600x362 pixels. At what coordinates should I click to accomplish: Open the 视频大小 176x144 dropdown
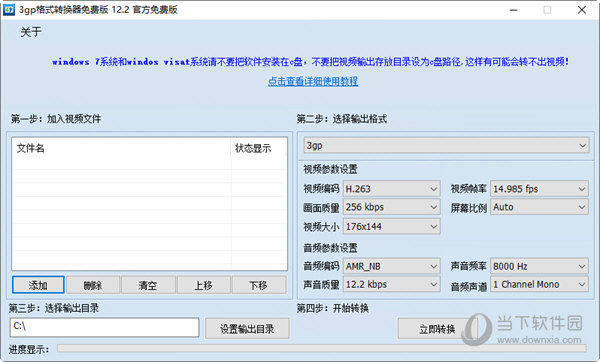(x=391, y=227)
